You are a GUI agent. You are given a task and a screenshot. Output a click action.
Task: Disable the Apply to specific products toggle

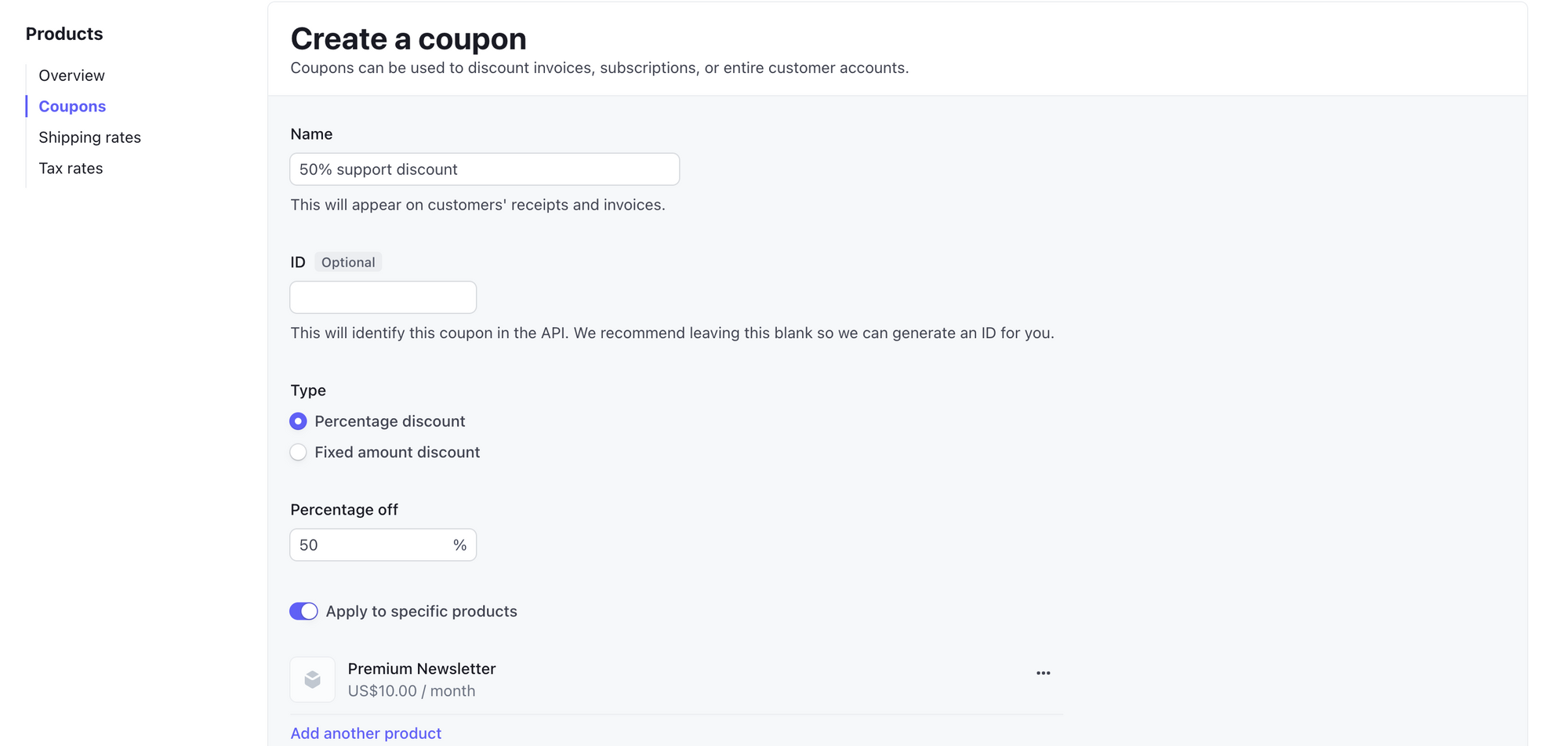tap(303, 611)
